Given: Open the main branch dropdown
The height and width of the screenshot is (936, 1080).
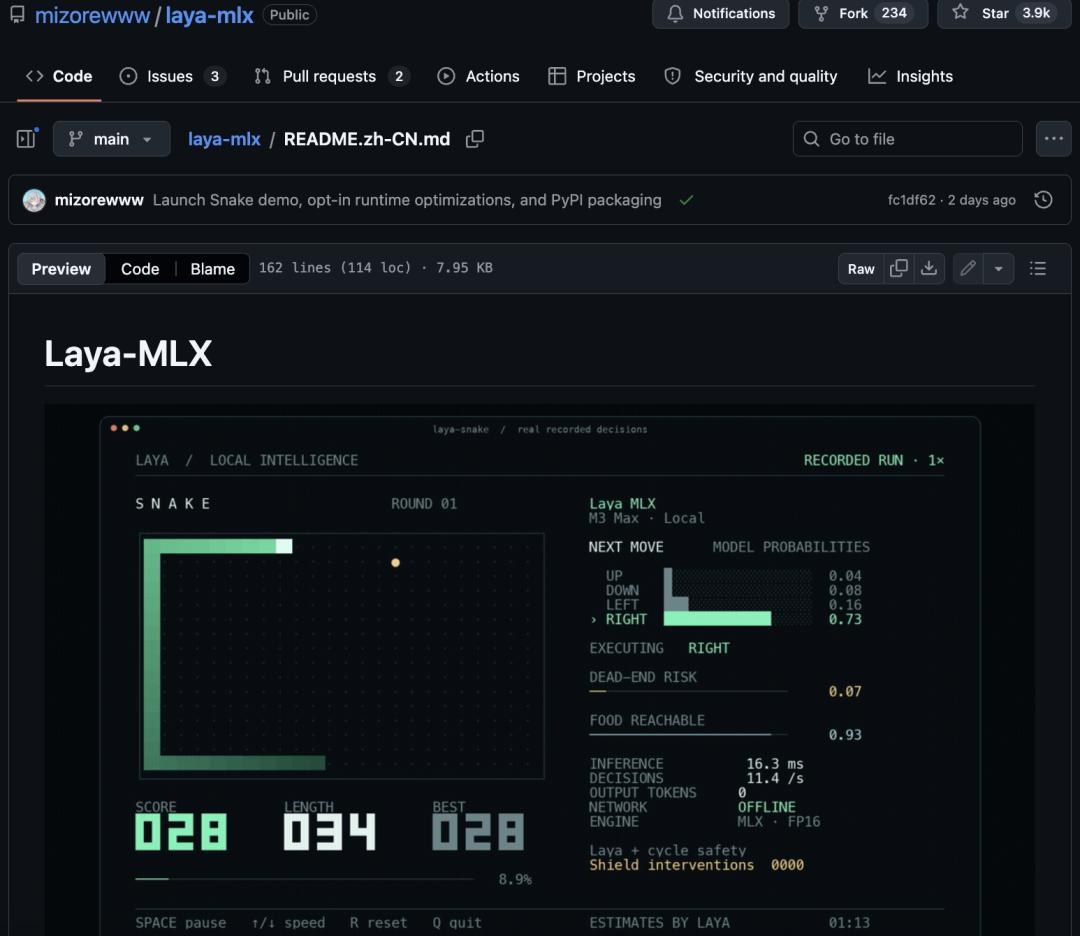Looking at the screenshot, I should (112, 139).
